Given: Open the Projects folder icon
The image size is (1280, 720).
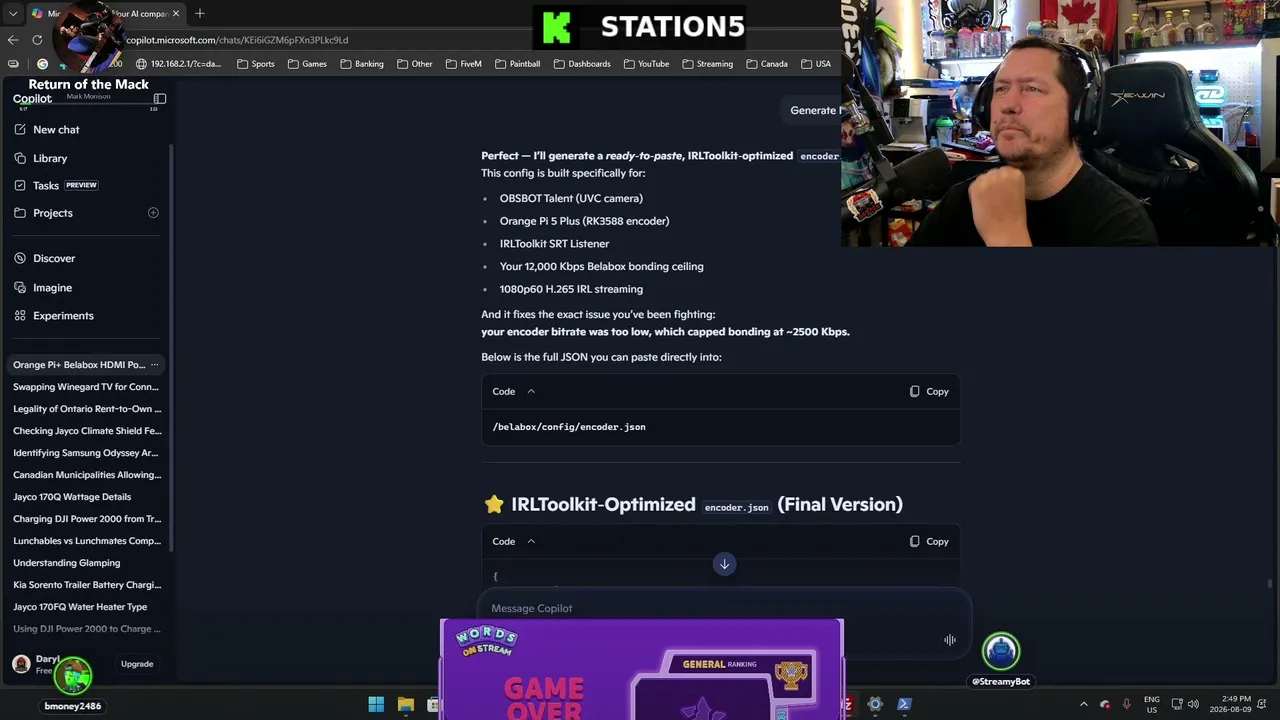Looking at the screenshot, I should click(20, 213).
